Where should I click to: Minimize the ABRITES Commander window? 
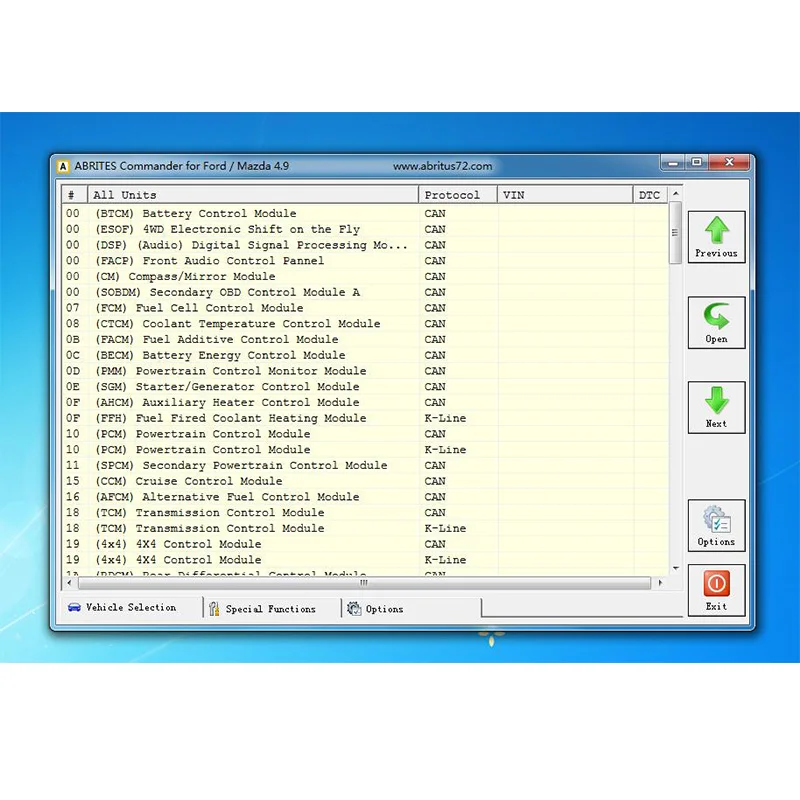(673, 163)
